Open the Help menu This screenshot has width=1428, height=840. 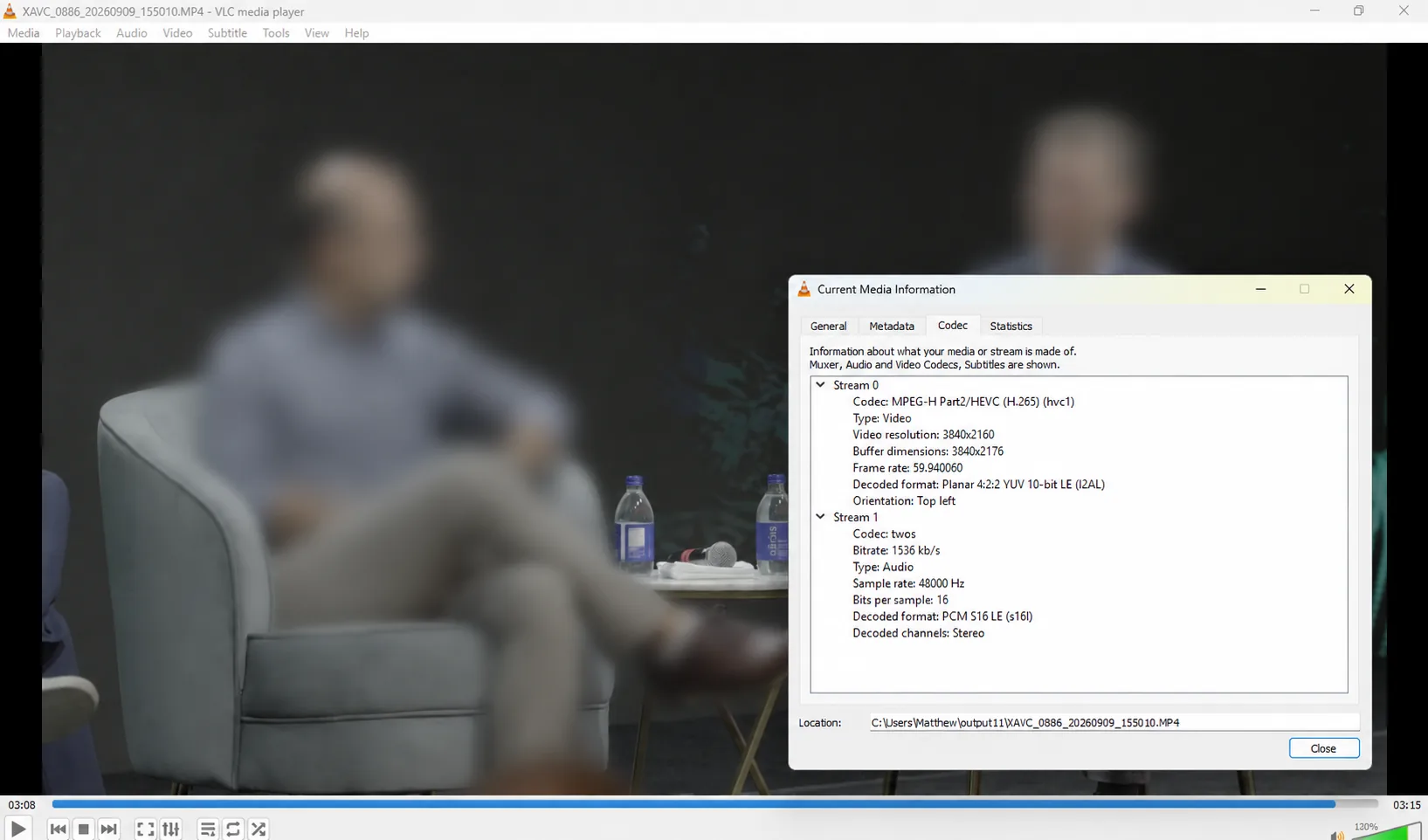(356, 33)
